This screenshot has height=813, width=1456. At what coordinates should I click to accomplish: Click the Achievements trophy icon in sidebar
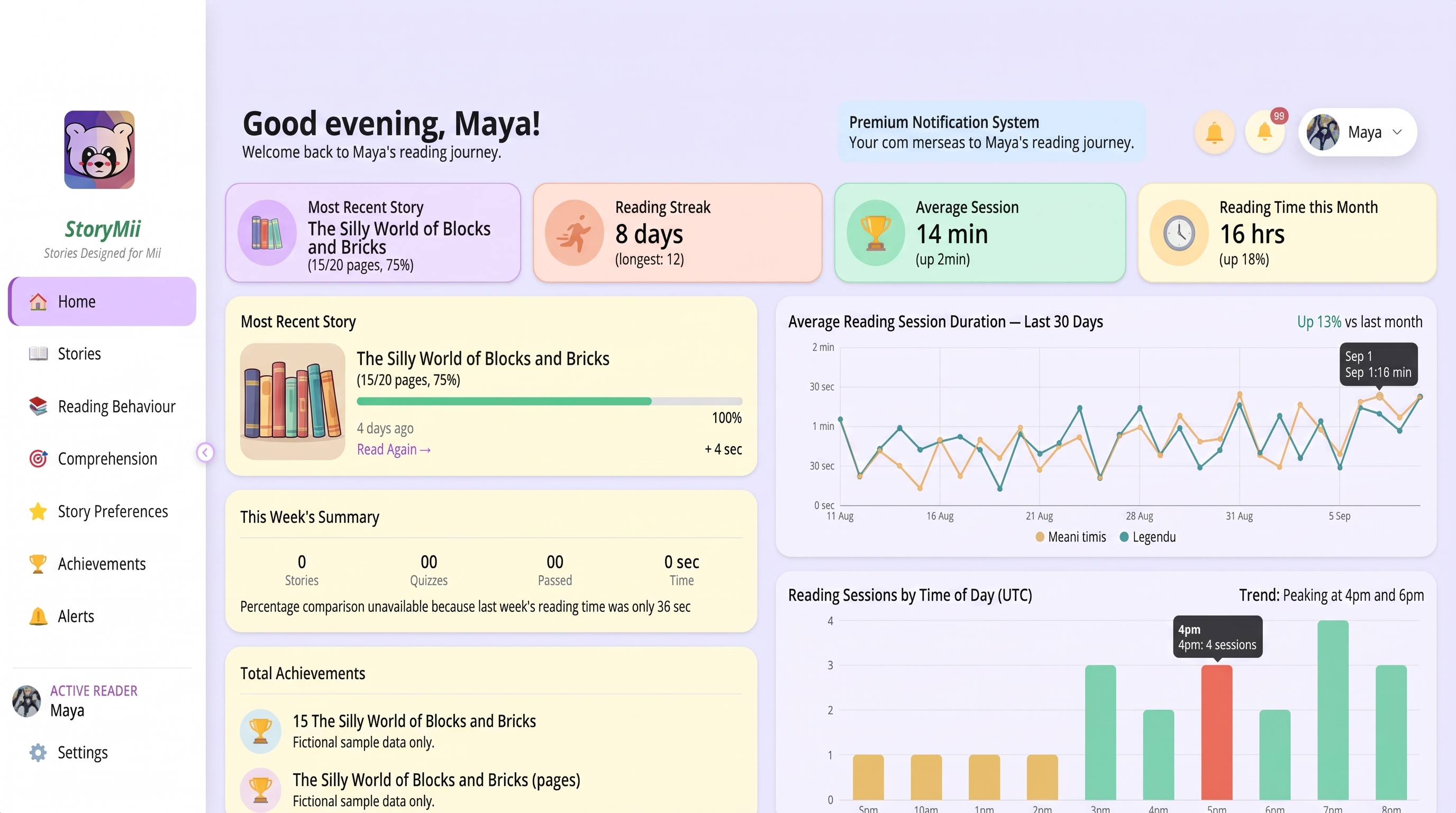coord(38,564)
